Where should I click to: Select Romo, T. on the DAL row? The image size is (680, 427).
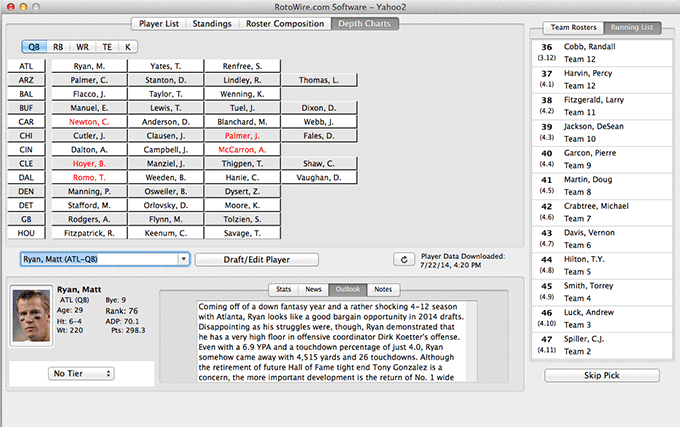(89, 177)
